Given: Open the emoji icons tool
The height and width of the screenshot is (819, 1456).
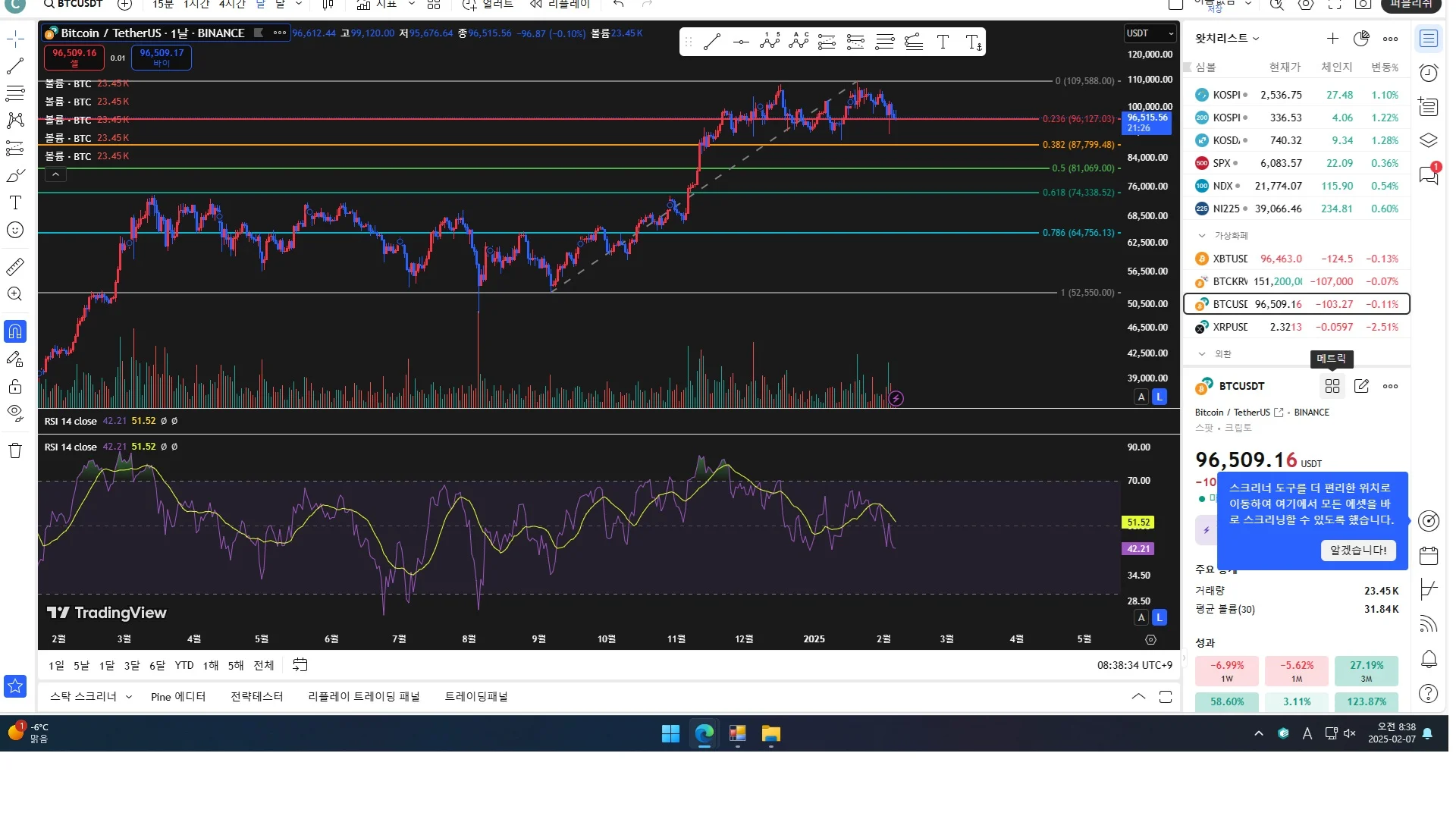Looking at the screenshot, I should click(15, 231).
